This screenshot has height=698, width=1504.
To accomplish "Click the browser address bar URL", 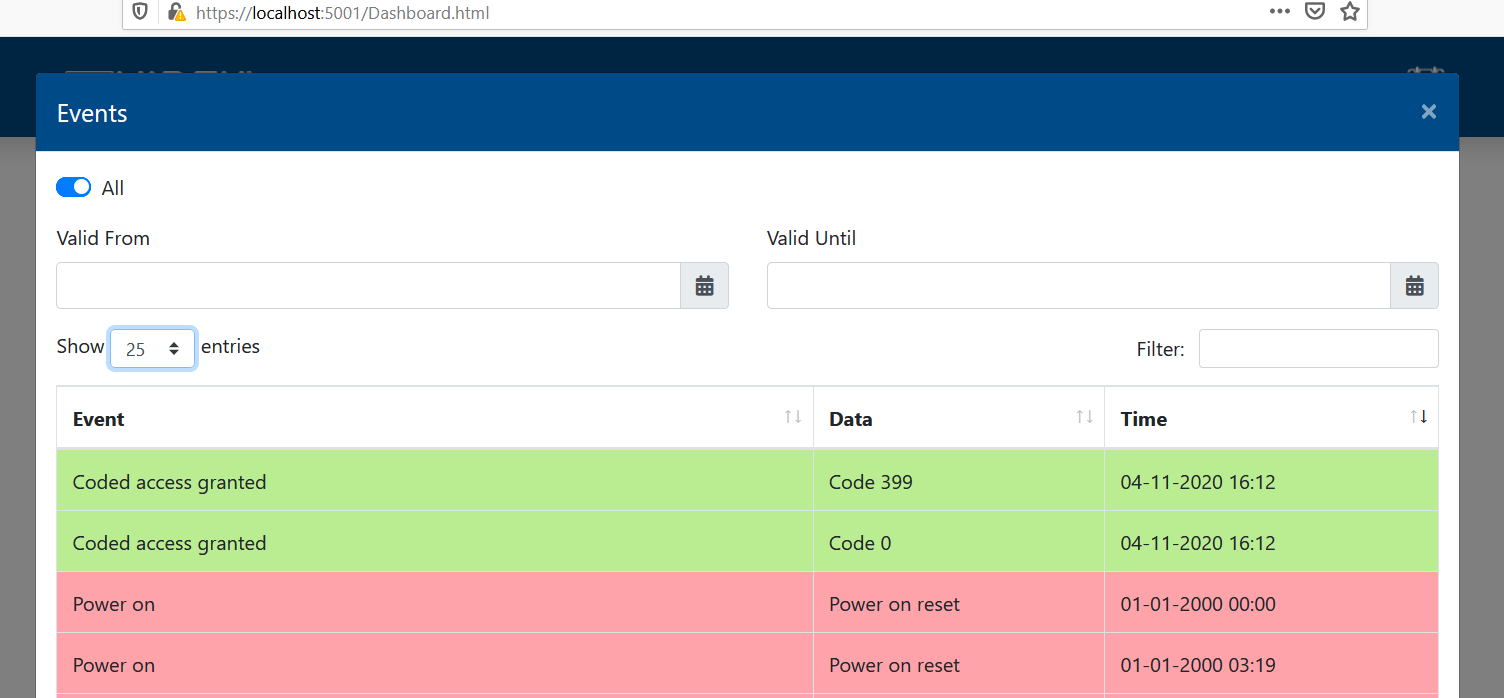I will pos(343,13).
